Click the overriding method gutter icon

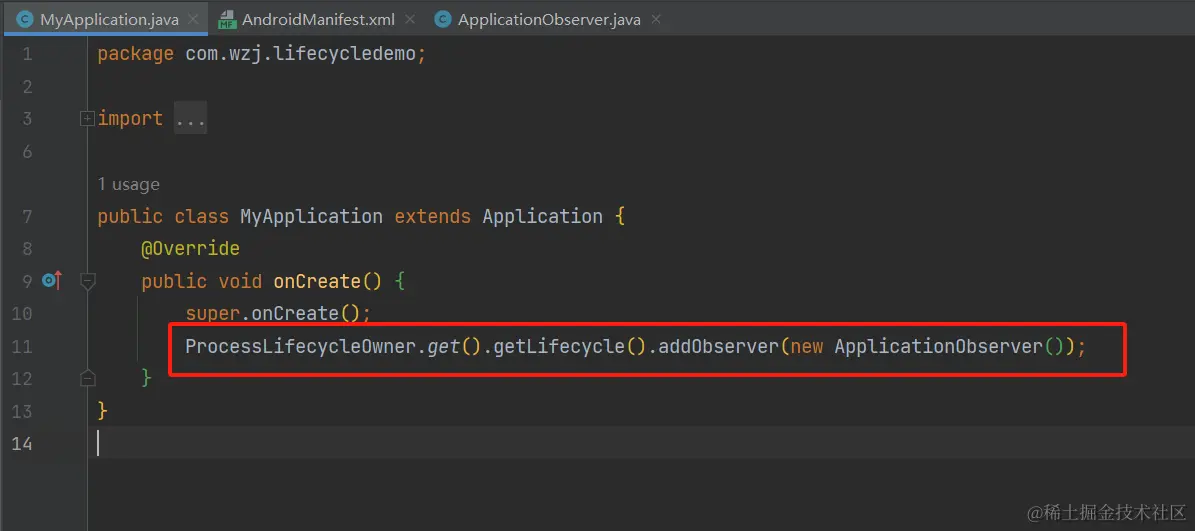point(51,281)
